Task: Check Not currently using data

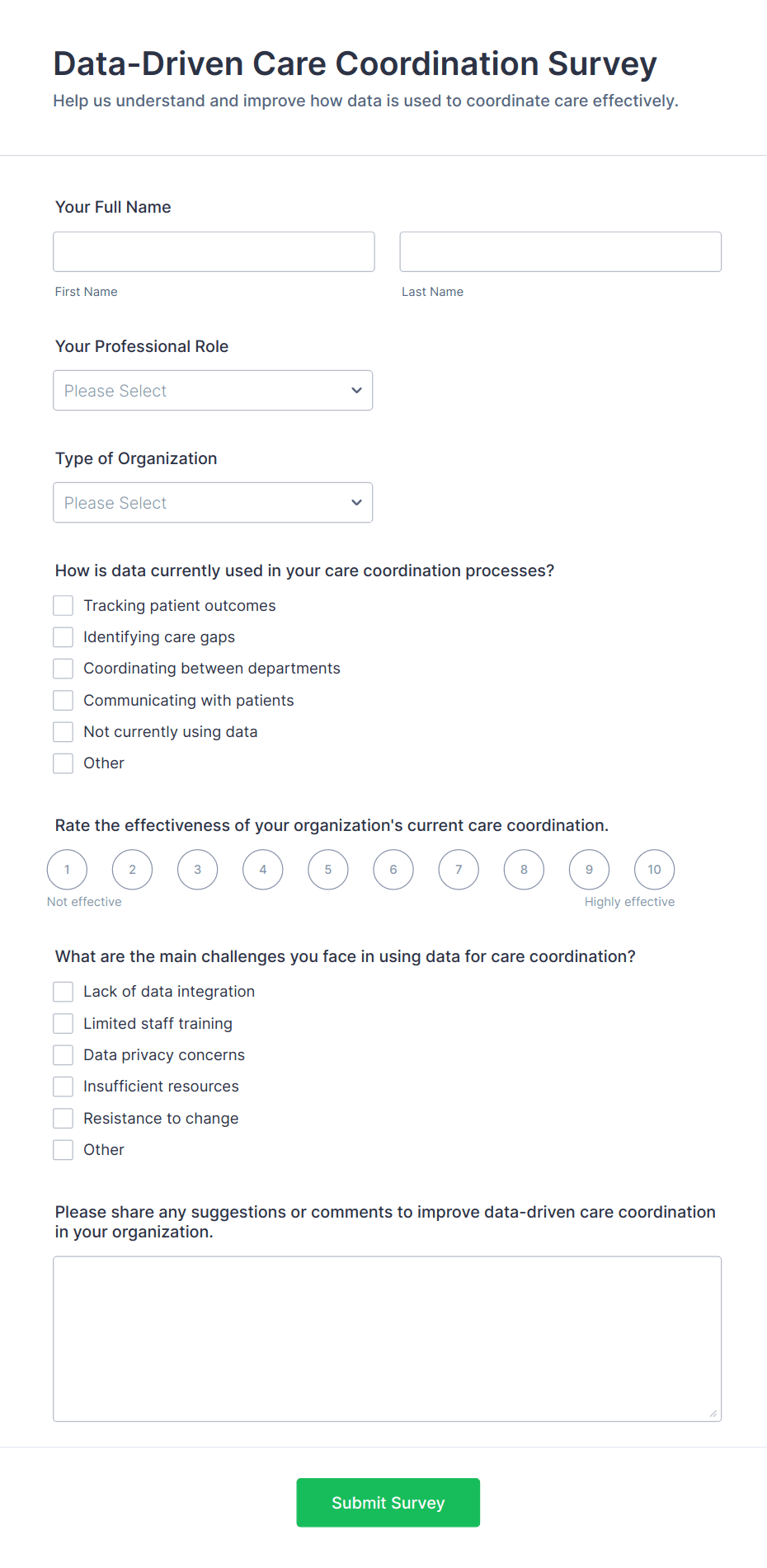Action: point(64,732)
